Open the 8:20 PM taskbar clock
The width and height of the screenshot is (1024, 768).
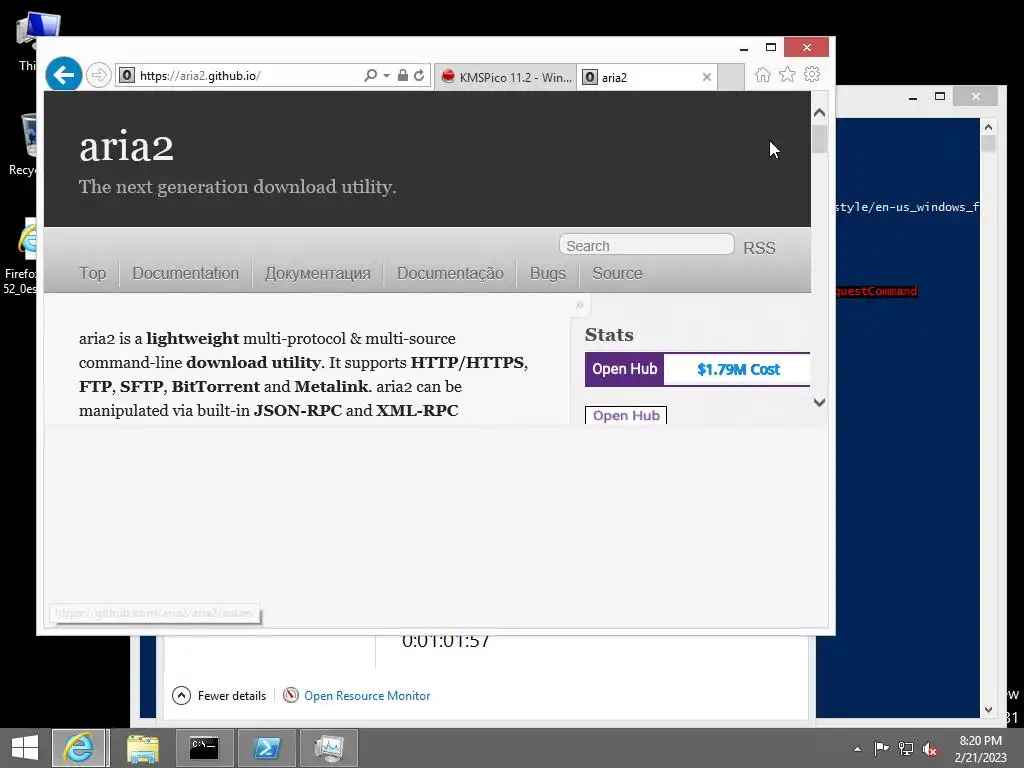tap(980, 748)
